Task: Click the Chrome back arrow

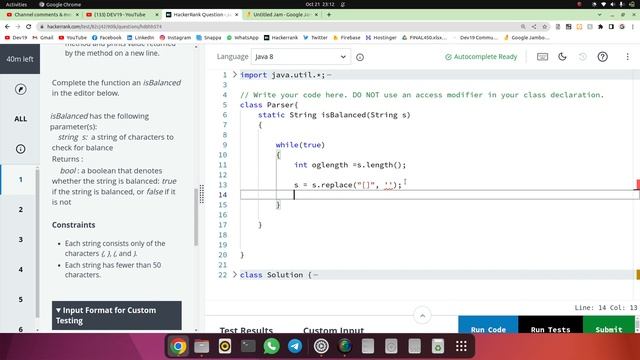Action: coord(7,27)
